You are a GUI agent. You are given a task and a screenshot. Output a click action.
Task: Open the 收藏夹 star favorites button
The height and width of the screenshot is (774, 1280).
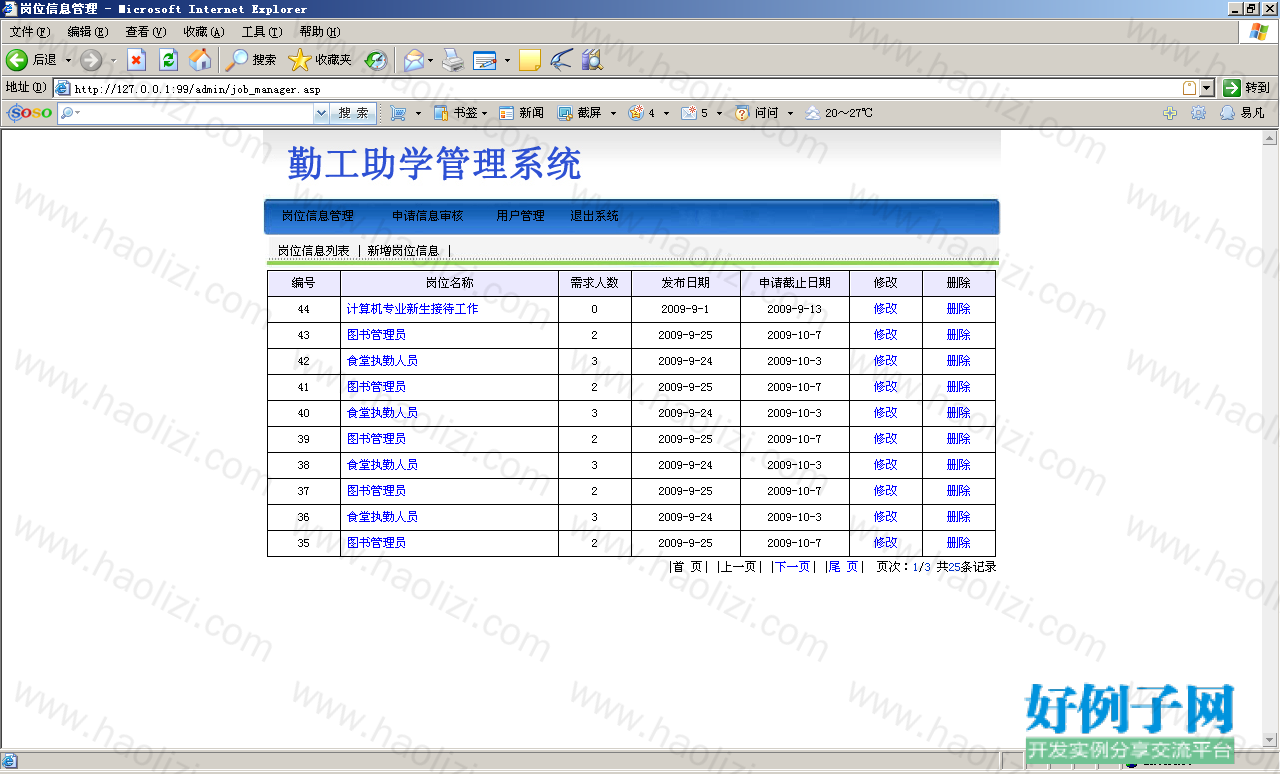(x=320, y=60)
